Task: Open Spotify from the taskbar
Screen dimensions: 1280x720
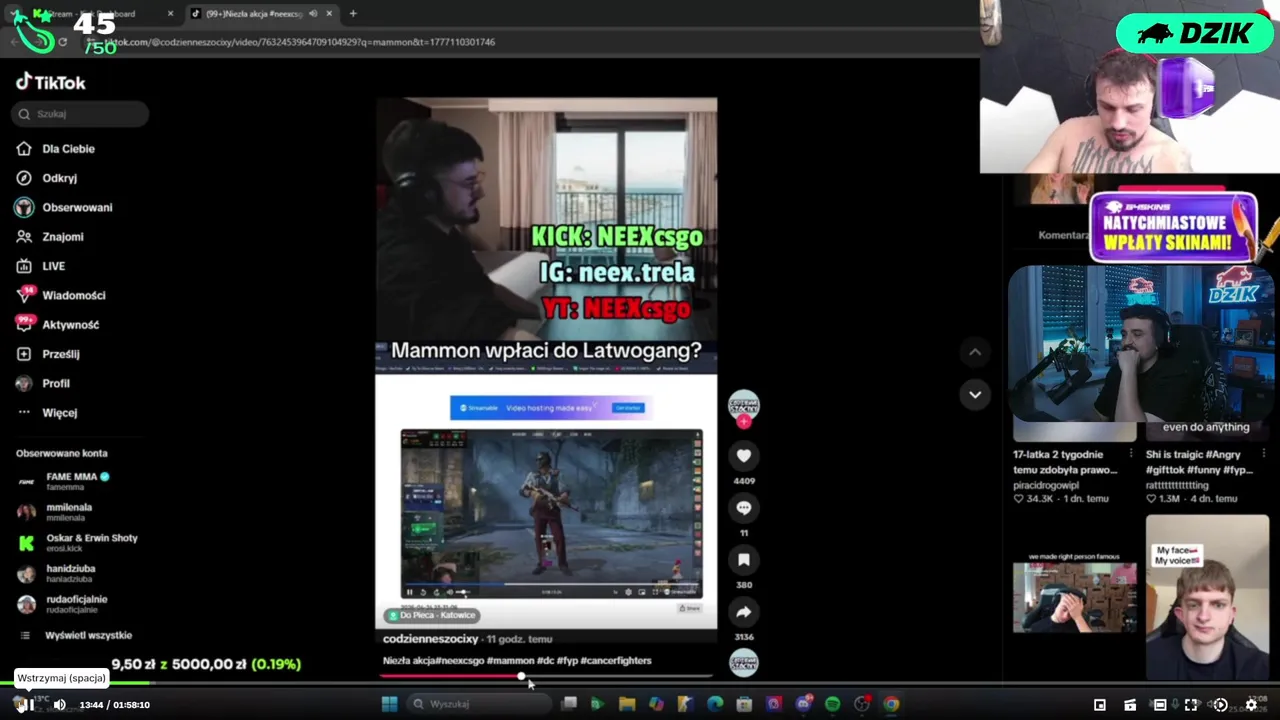Action: (x=832, y=704)
